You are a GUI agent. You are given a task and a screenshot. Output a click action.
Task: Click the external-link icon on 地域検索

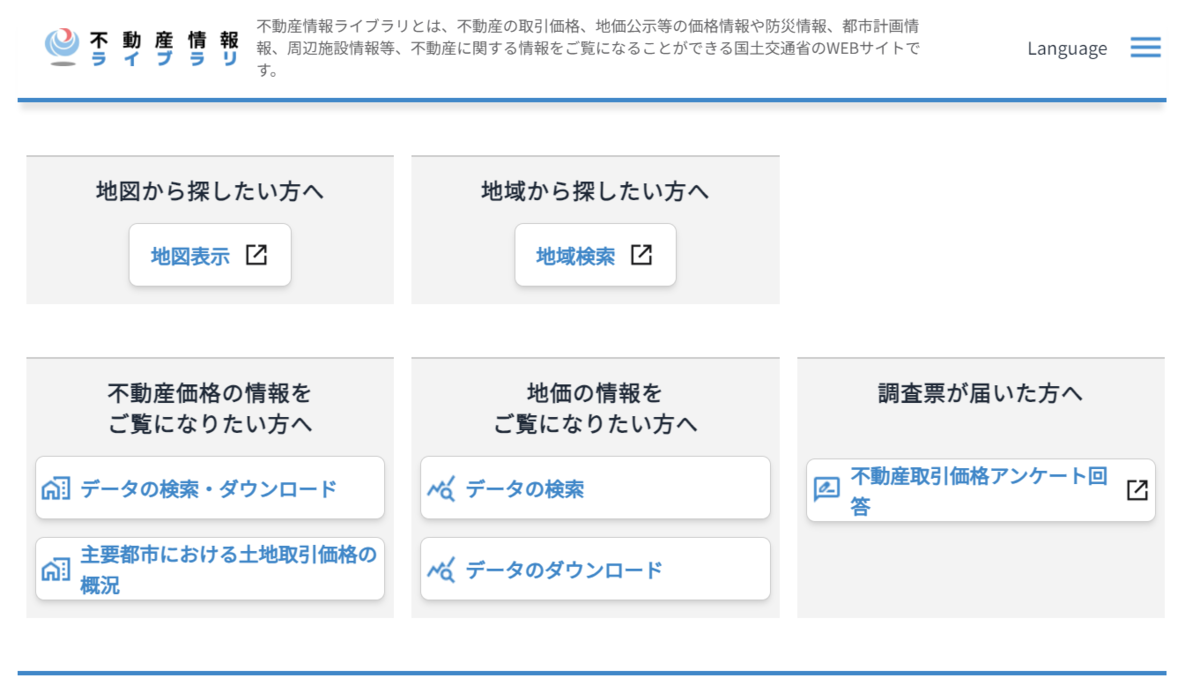(641, 254)
